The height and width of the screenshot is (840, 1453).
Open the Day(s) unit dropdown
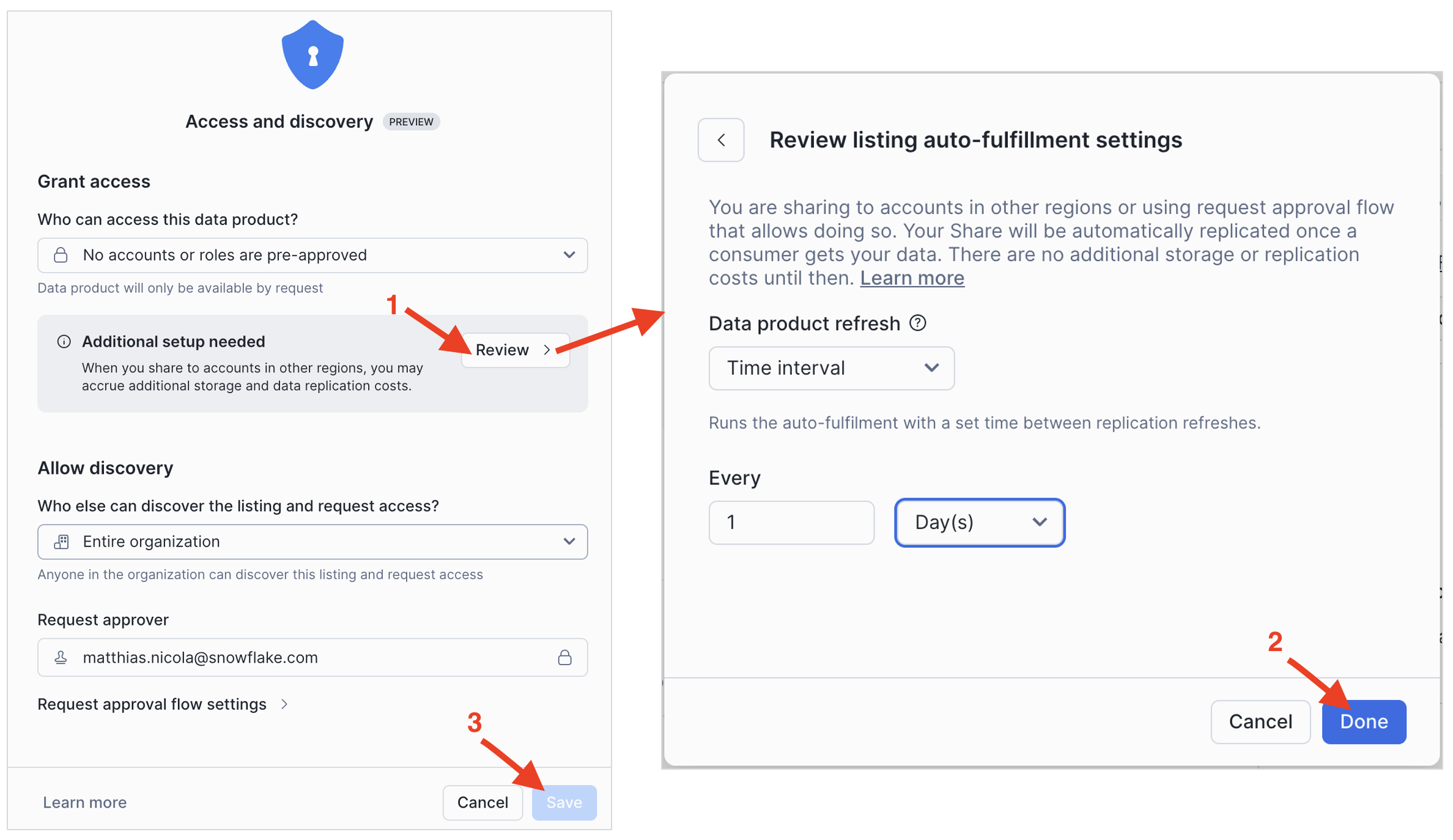point(979,523)
